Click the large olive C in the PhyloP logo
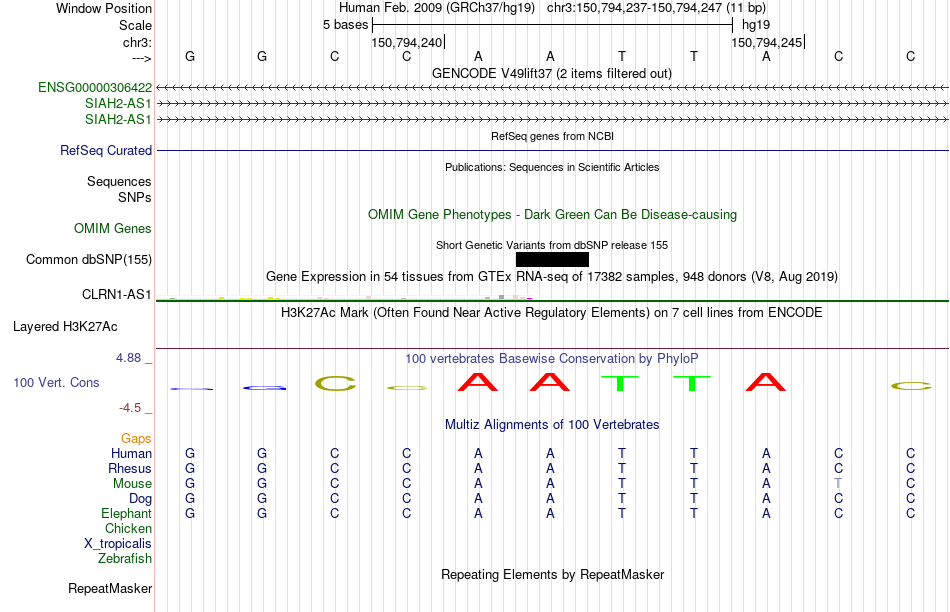 click(335, 383)
